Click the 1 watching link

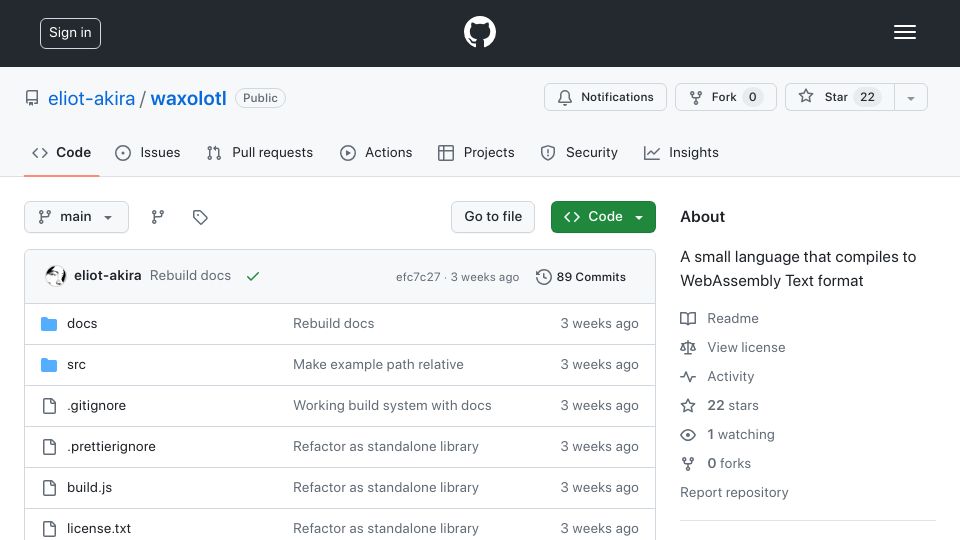tap(741, 435)
